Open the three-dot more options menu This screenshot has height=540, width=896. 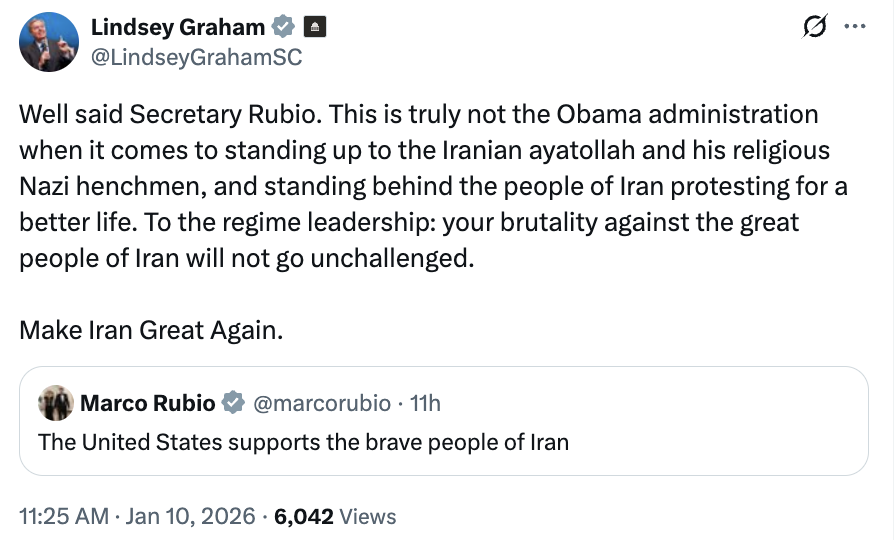pos(854,27)
